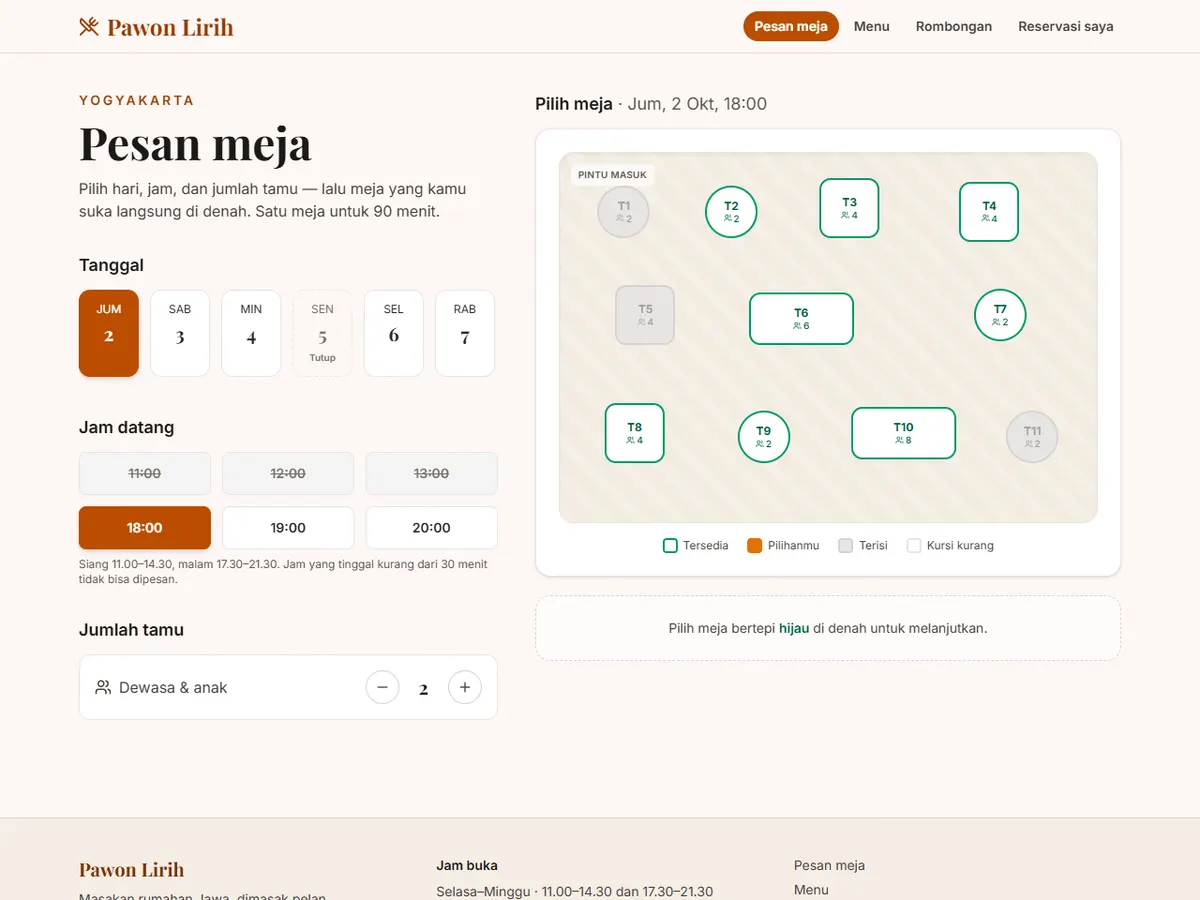Open Reservasi saya in the top navigation
The width and height of the screenshot is (1200, 900).
point(1066,27)
